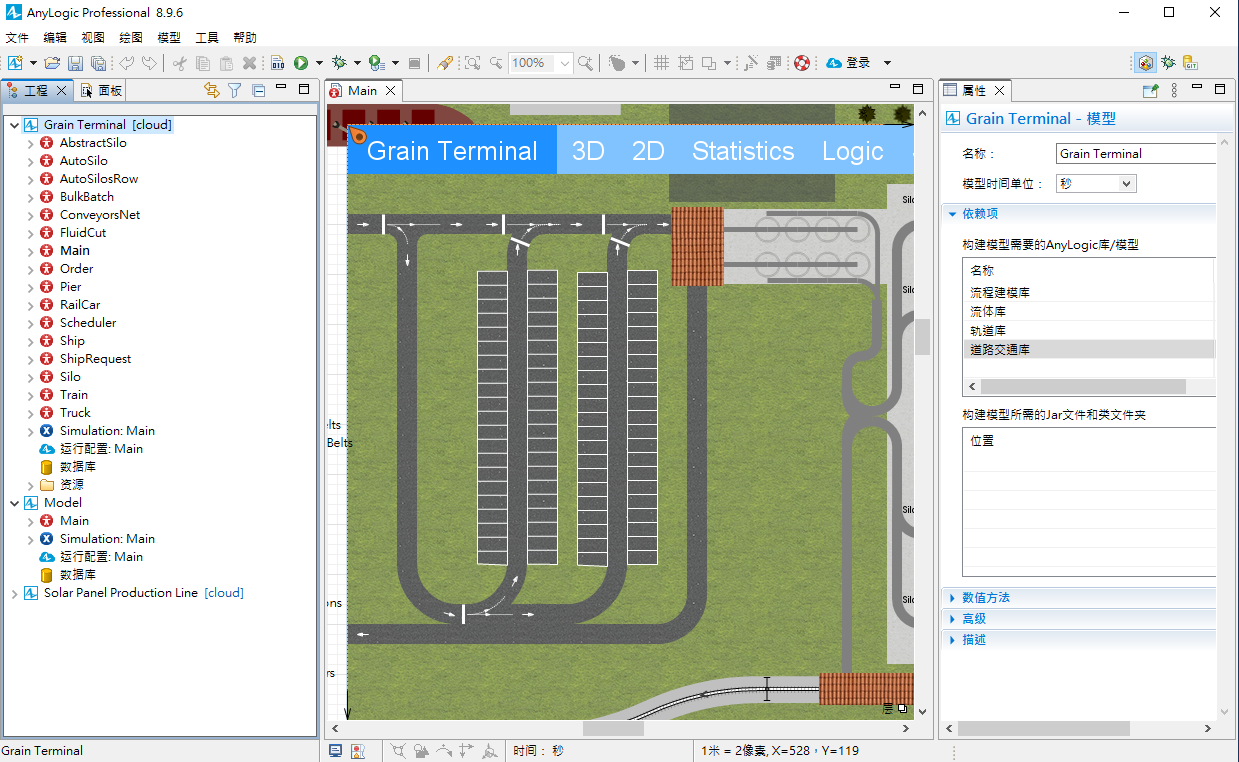Click the Zoom Out magnifier icon
Viewport: 1239px width, 762px height.
(496, 63)
